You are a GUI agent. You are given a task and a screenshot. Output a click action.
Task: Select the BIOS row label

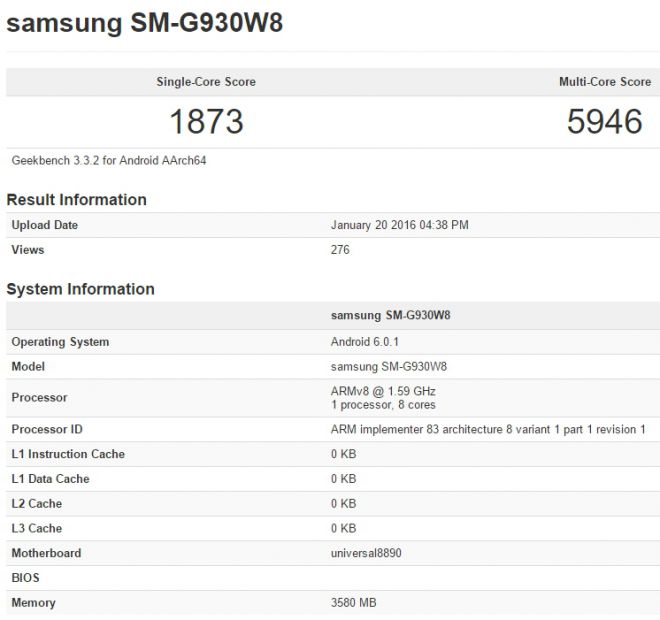tap(25, 578)
